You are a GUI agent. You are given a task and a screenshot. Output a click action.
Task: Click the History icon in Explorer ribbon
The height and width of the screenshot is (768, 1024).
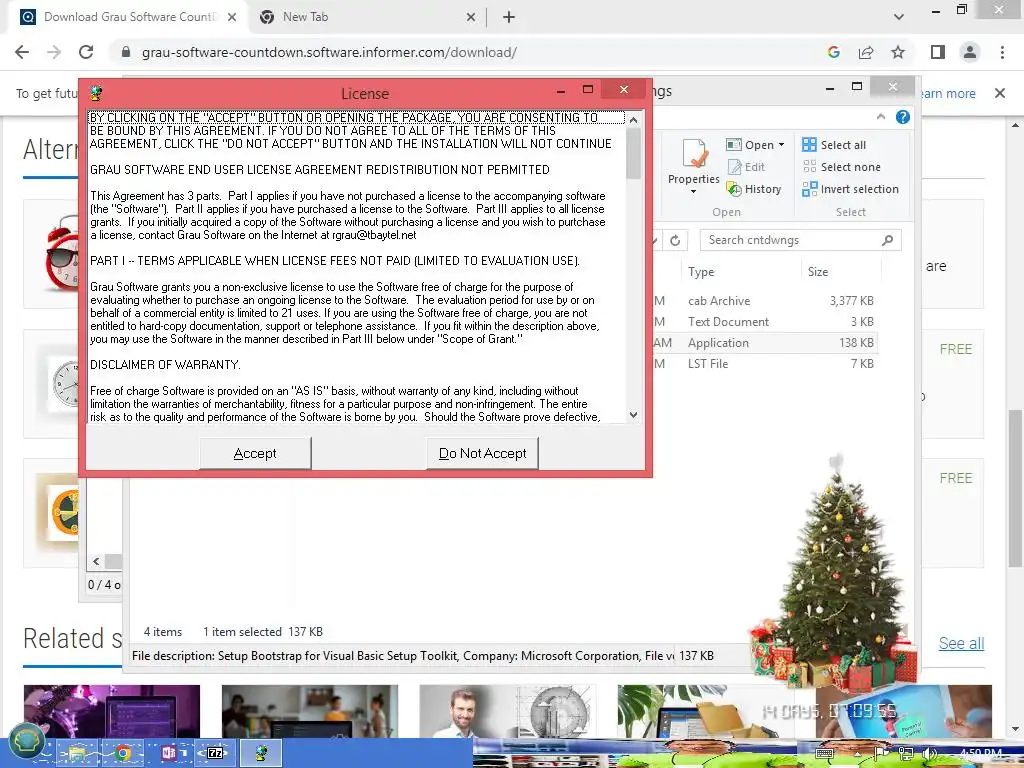734,189
